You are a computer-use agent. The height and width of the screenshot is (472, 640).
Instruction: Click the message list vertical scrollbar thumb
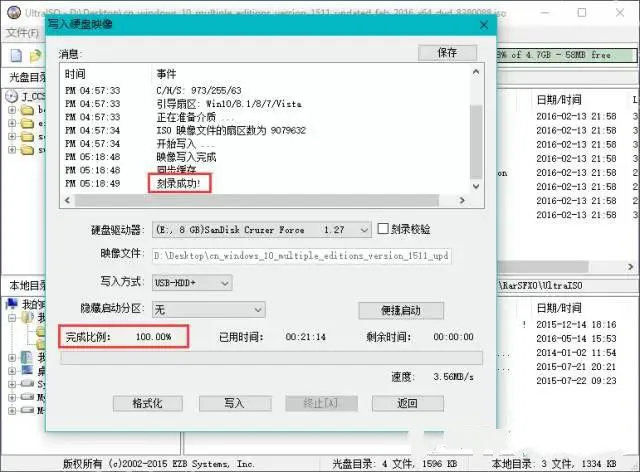pos(476,141)
